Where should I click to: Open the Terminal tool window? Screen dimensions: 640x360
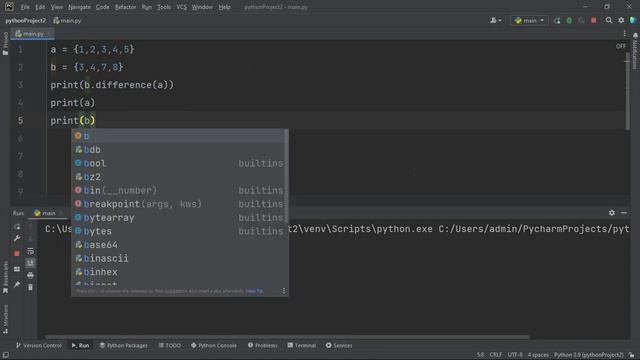[302, 345]
